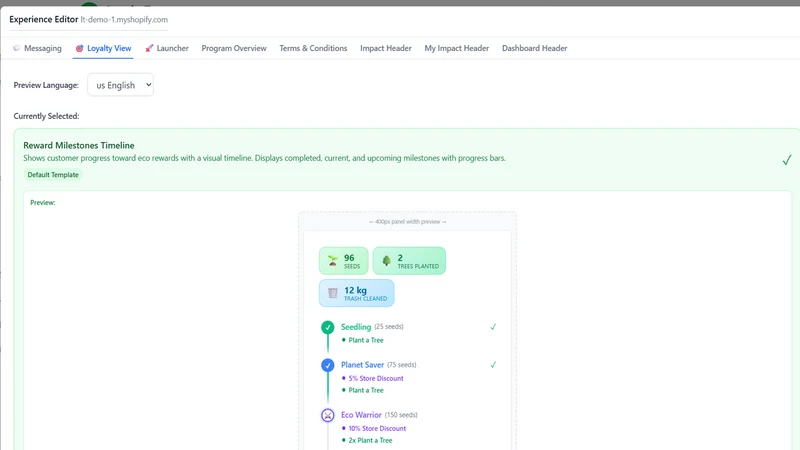Image resolution: width=800 pixels, height=450 pixels.
Task: Click the Messaging speech bubble icon
Action: click(x=17, y=48)
